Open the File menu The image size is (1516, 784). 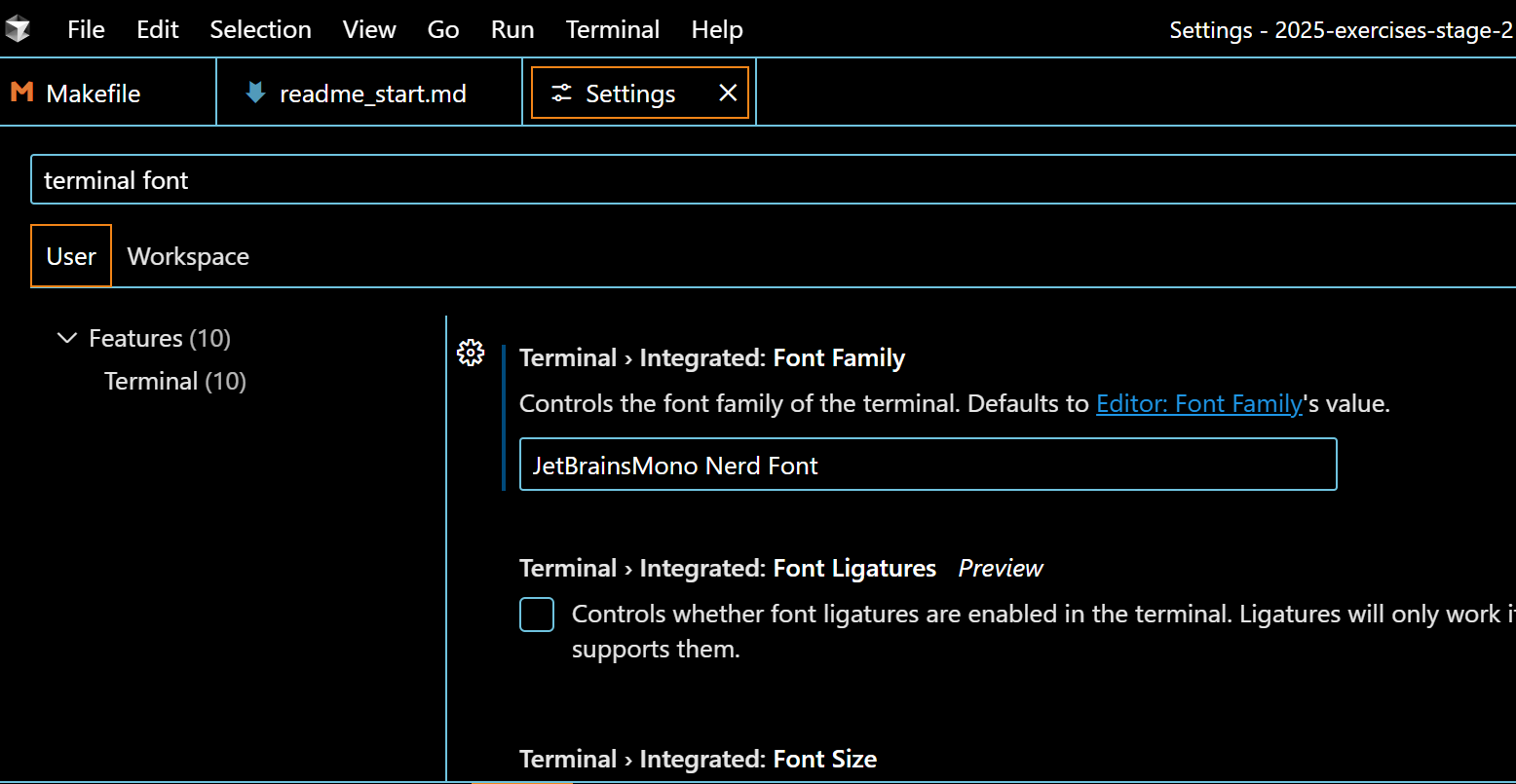[86, 29]
